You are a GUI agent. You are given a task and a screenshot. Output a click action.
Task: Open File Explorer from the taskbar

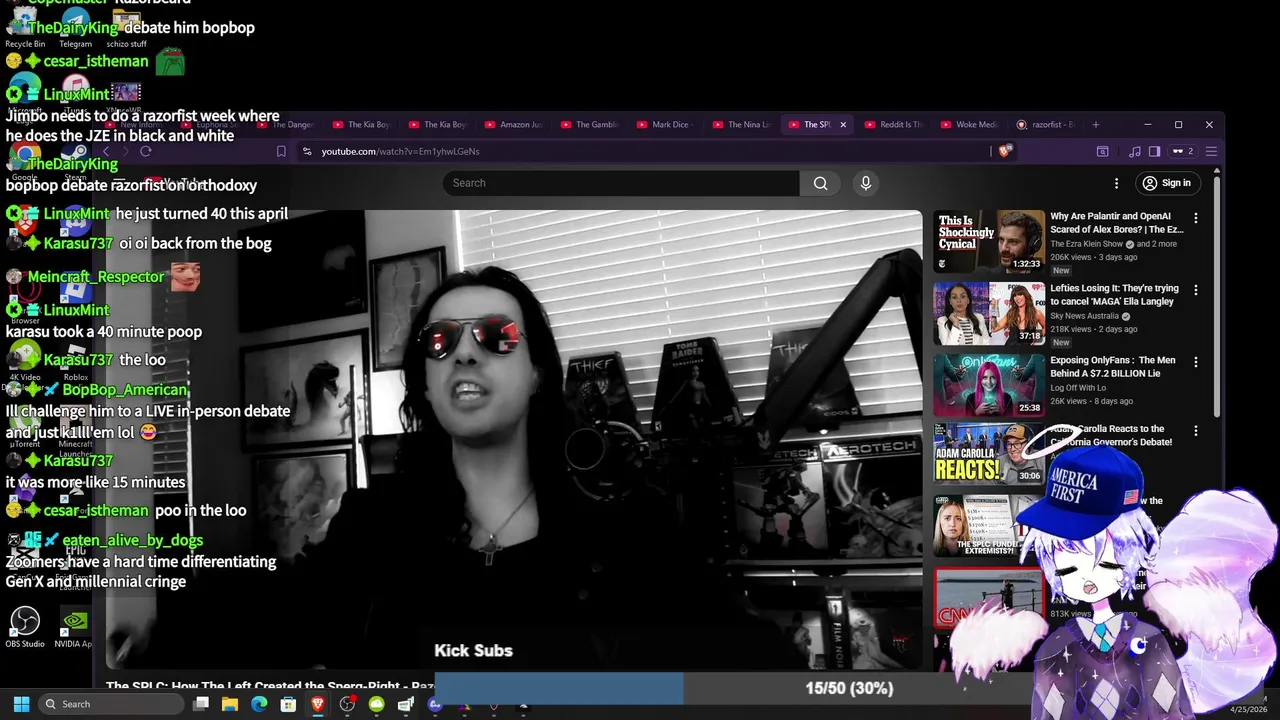click(x=230, y=704)
